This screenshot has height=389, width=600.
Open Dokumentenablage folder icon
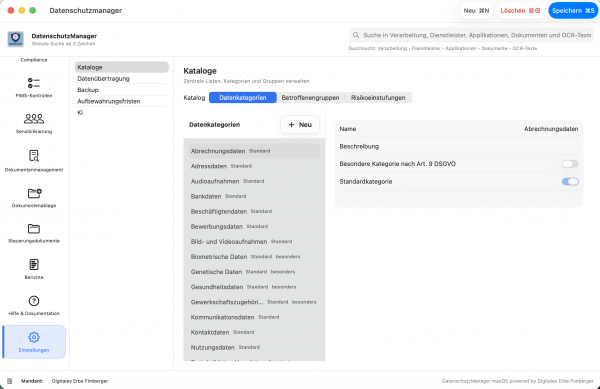34,193
